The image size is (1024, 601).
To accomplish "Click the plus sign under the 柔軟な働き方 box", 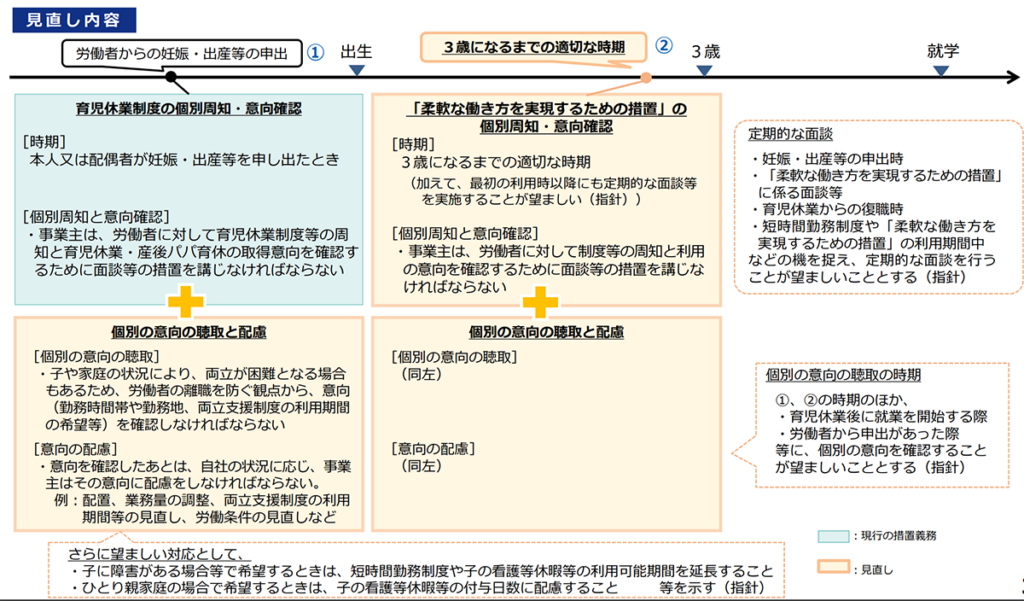I will click(539, 302).
